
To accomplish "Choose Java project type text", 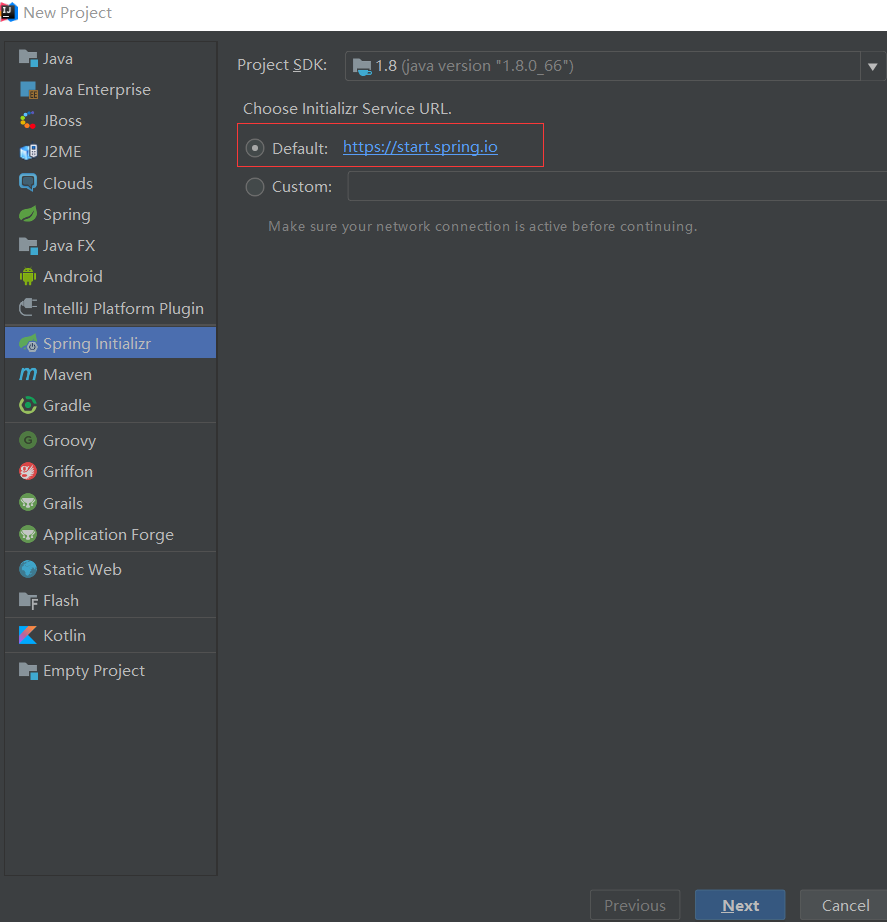I will click(58, 59).
